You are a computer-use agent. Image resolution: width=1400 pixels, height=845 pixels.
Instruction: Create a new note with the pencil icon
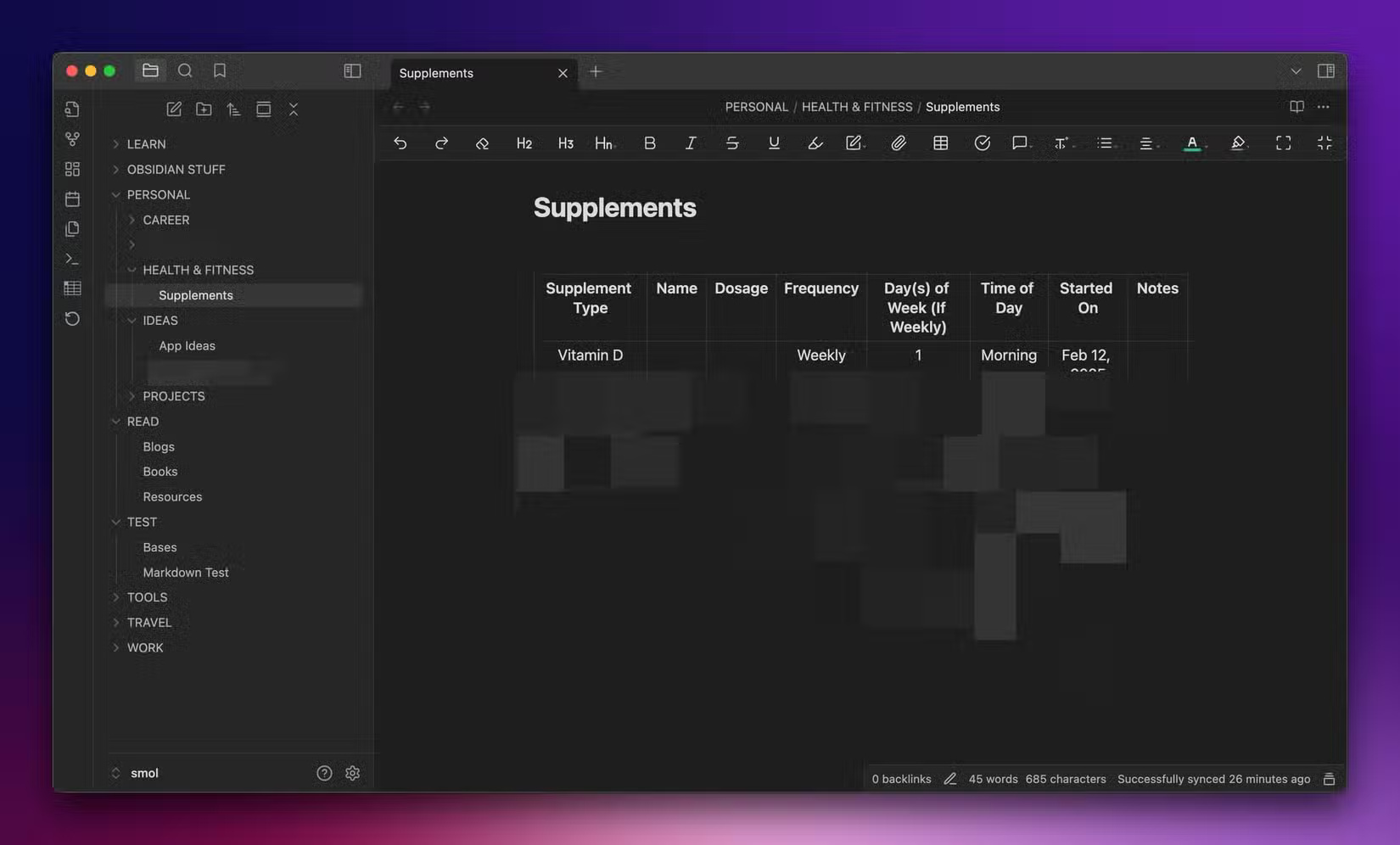[x=173, y=109]
